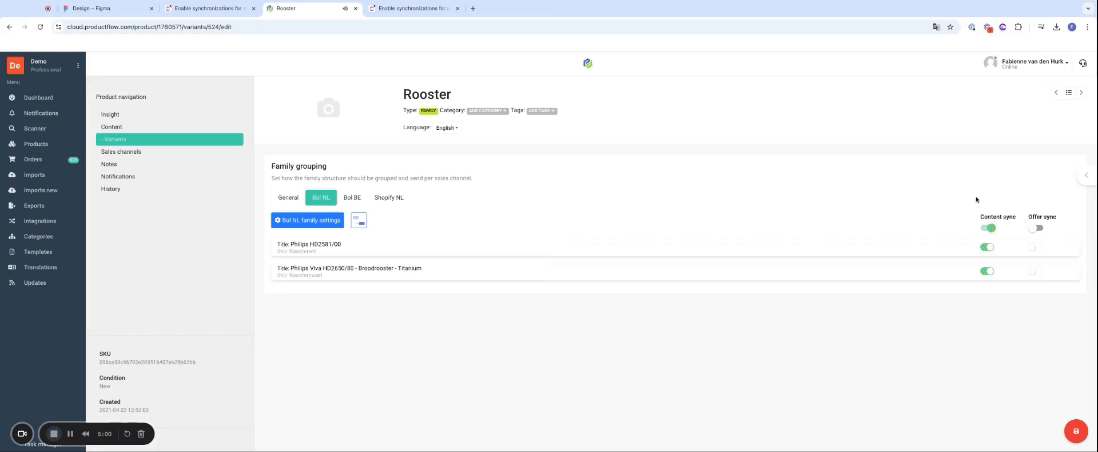This screenshot has width=1098, height=452.
Task: Toggle offer sync for Philips Viva HD2650/80
Action: (1035, 271)
